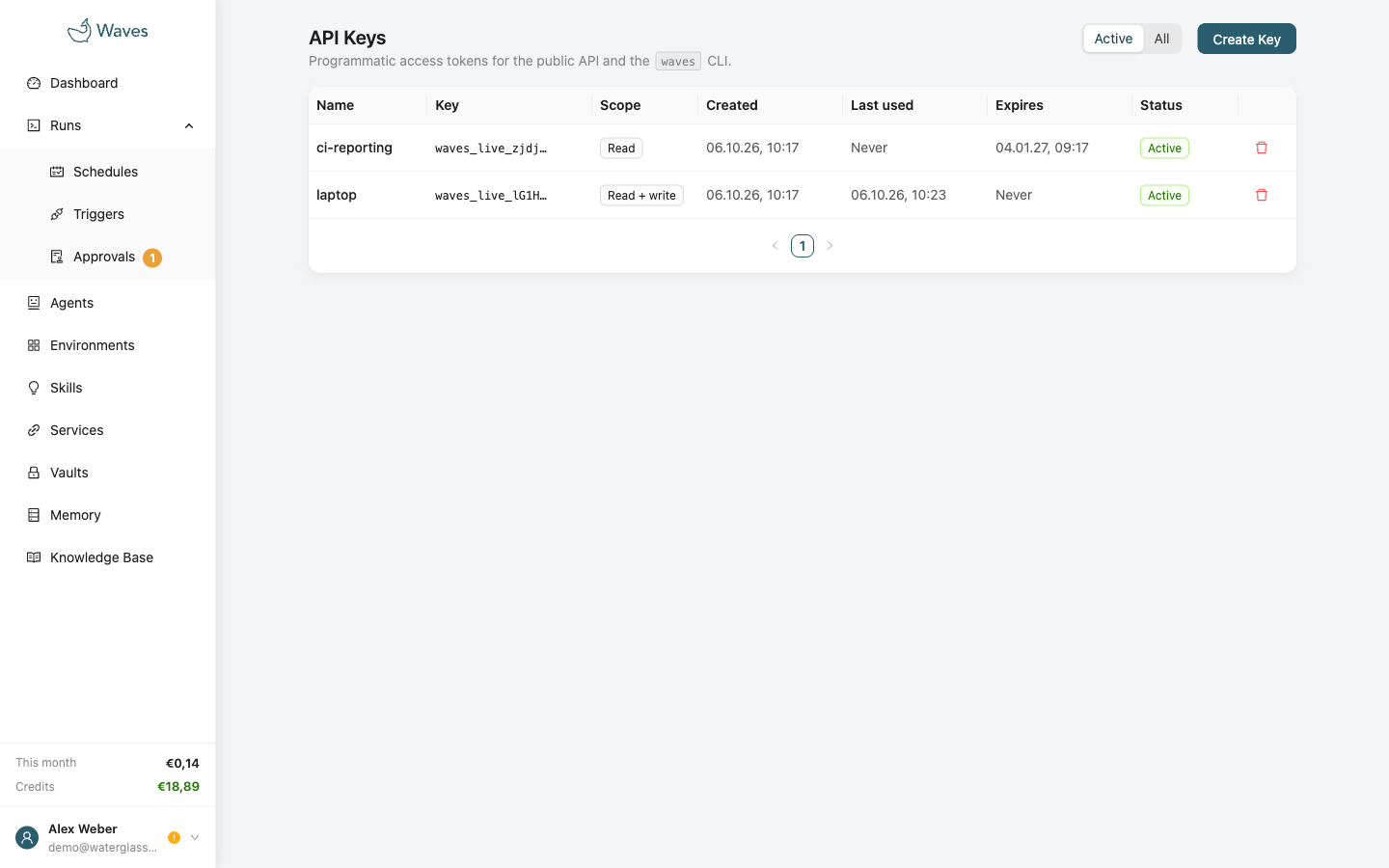The width and height of the screenshot is (1389, 868).
Task: Click the Dashboard gauge icon
Action: point(34,83)
